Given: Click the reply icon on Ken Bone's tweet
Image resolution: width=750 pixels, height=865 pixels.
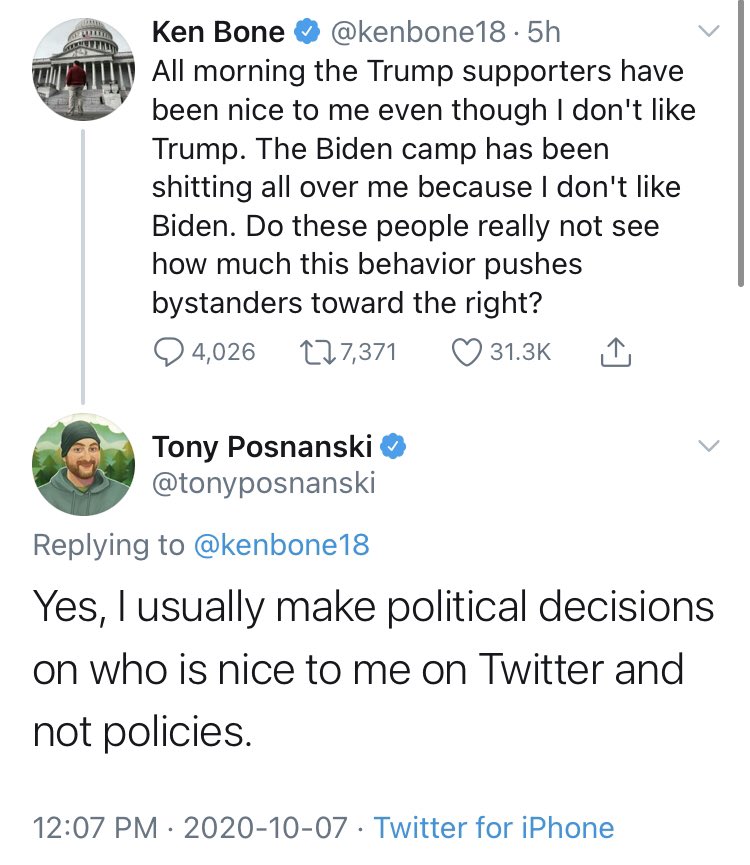Looking at the screenshot, I should point(169,352).
